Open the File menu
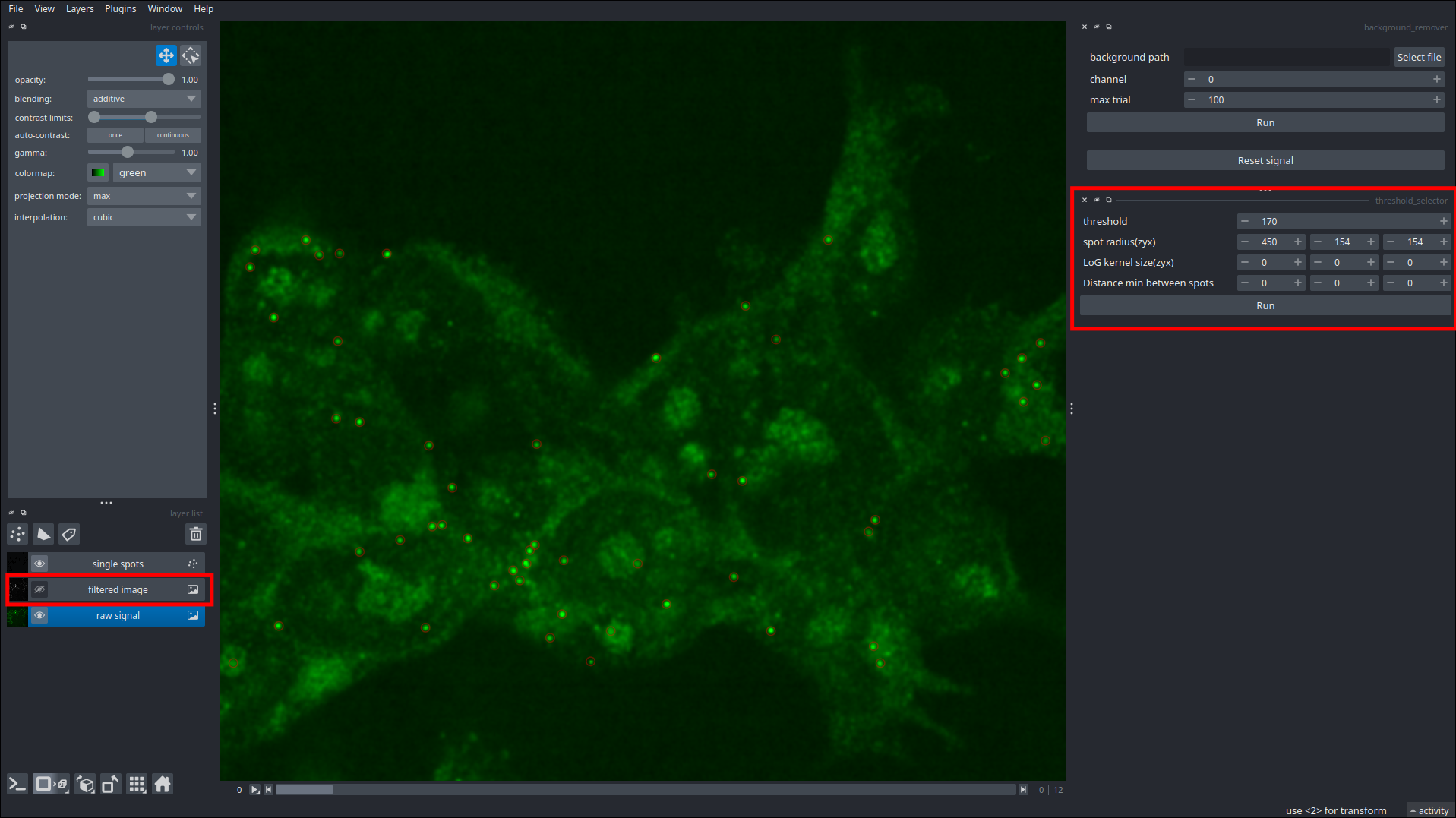This screenshot has height=818, width=1456. pyautogui.click(x=15, y=8)
